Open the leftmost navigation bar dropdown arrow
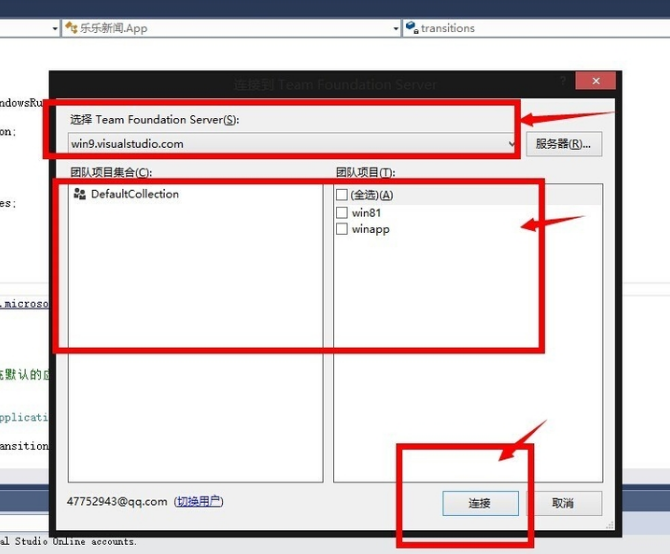Viewport: 670px width, 554px height. [55, 29]
